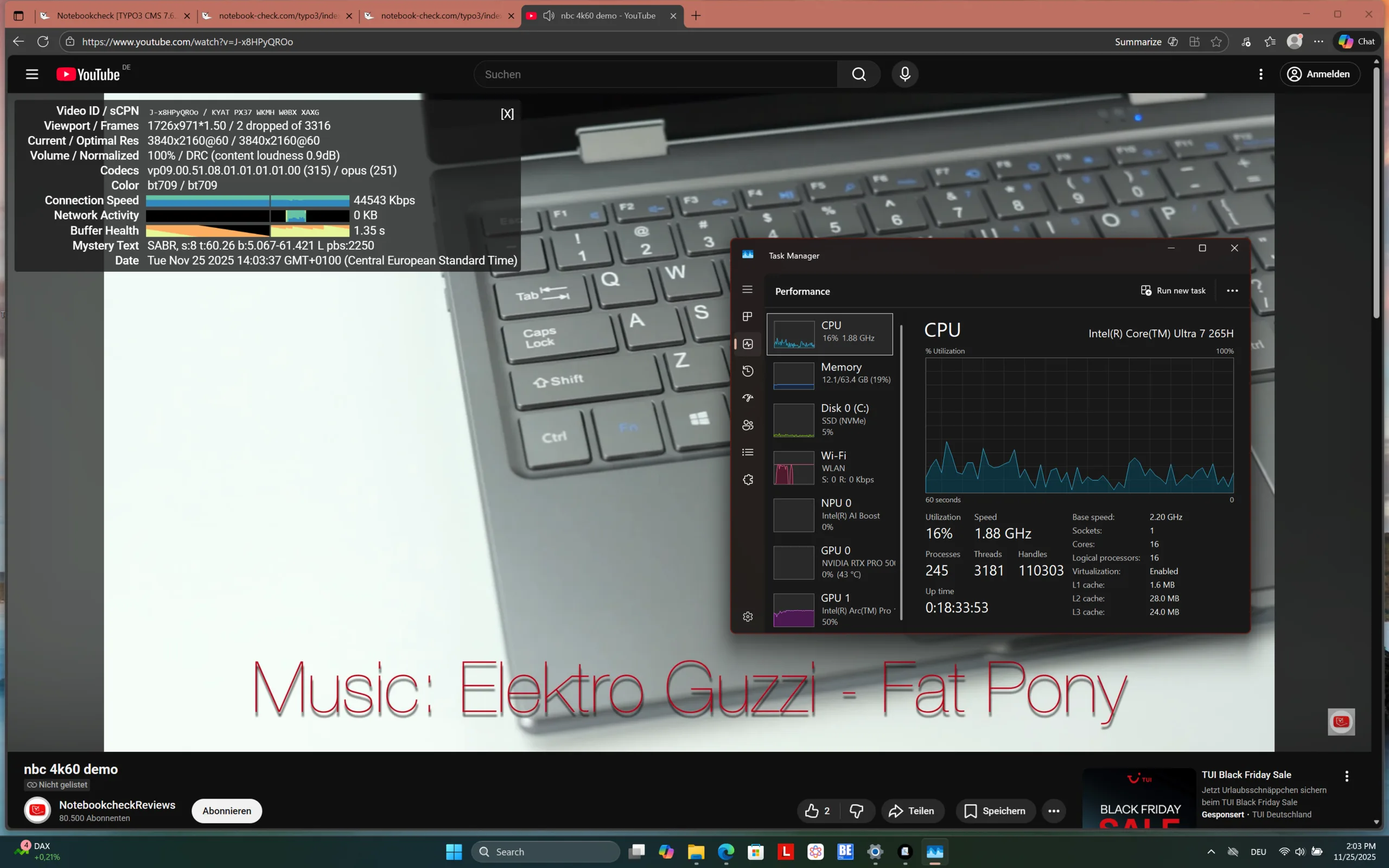
Task: Click the Anmelden sign-in button
Action: pos(1320,74)
